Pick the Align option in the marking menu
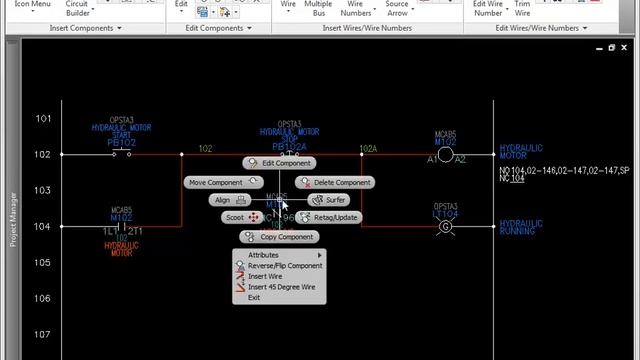The height and width of the screenshot is (360, 640). pos(230,200)
